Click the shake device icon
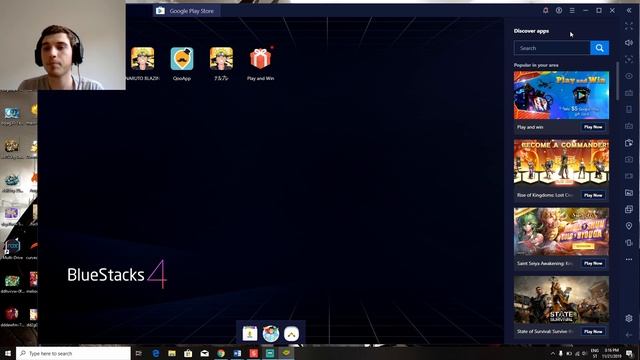The height and width of the screenshot is (360, 640). 629,242
